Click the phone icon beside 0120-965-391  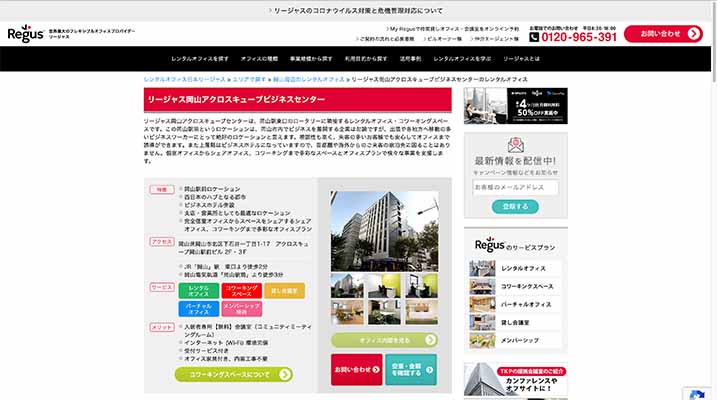(x=534, y=37)
